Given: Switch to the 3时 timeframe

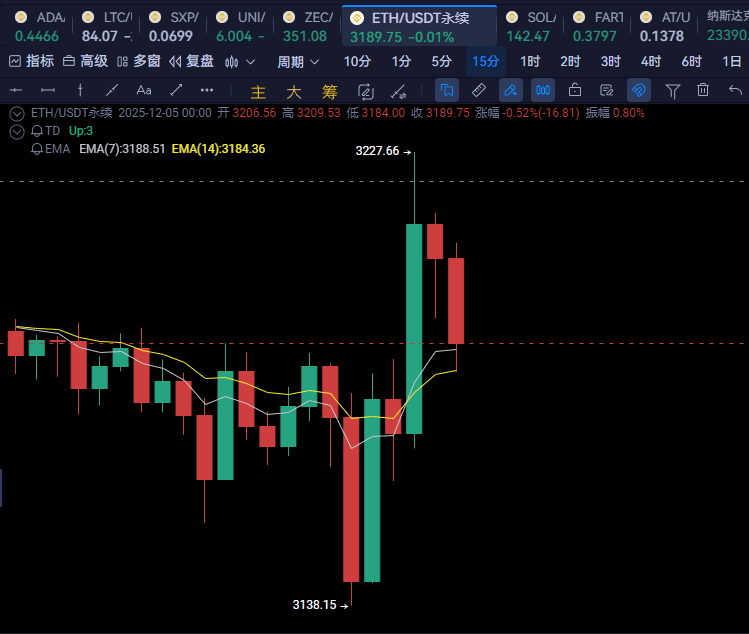Looking at the screenshot, I should pyautogui.click(x=610, y=61).
